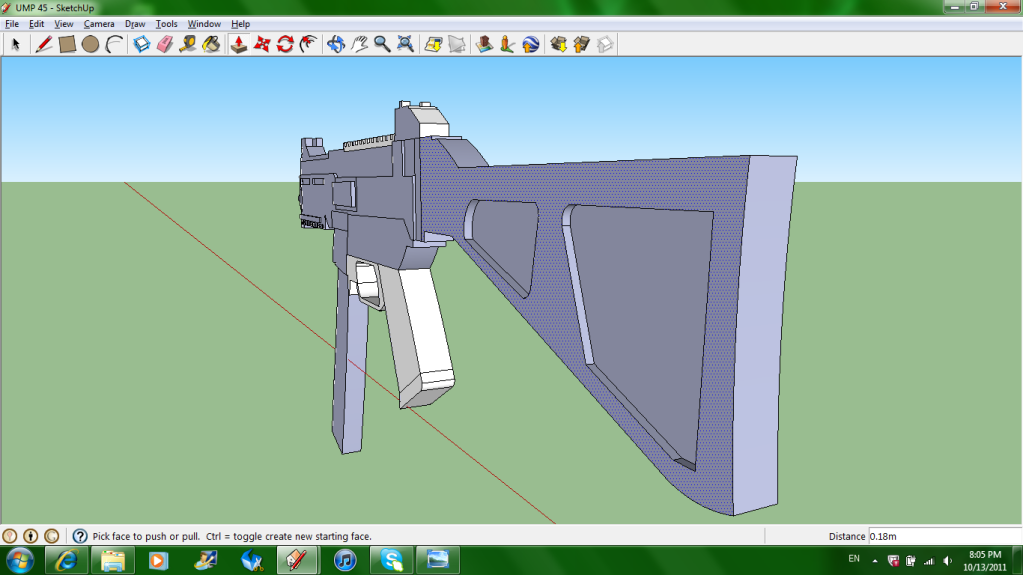Click the geo-location status bar icon
This screenshot has height=575, width=1023.
(x=10, y=536)
